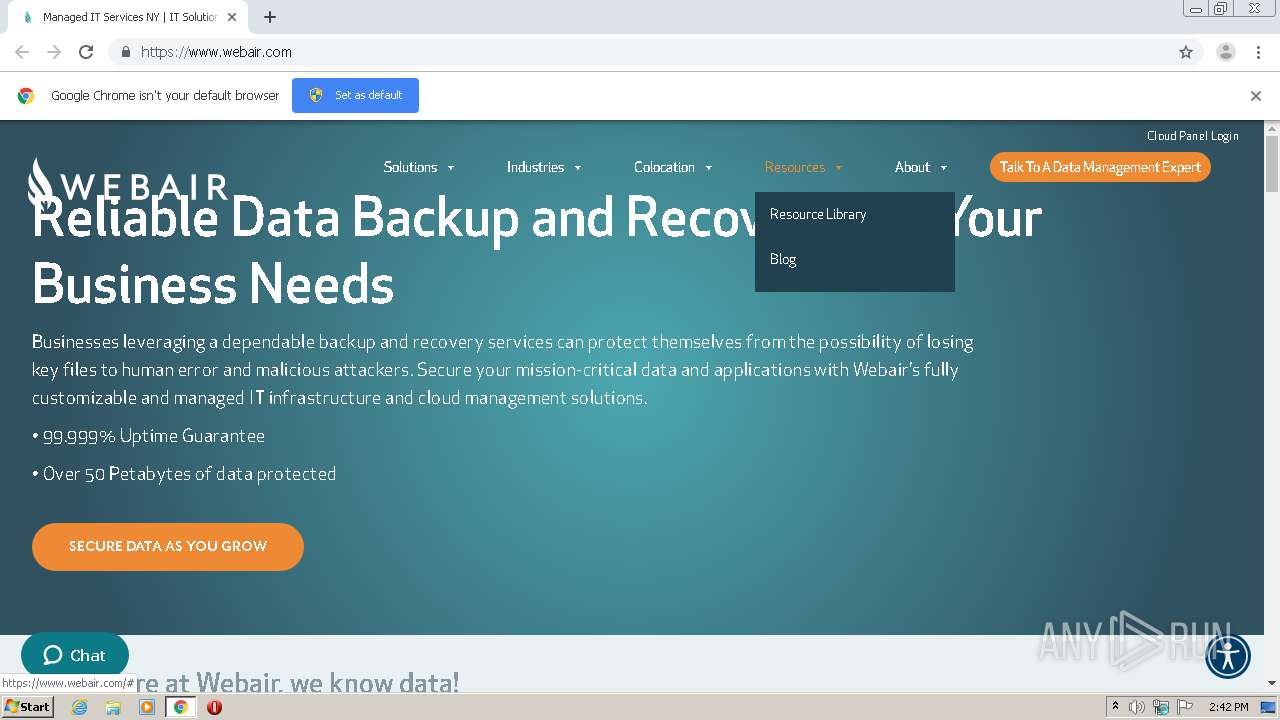1280x720 pixels.
Task: Click the Webair logo
Action: pos(128,183)
